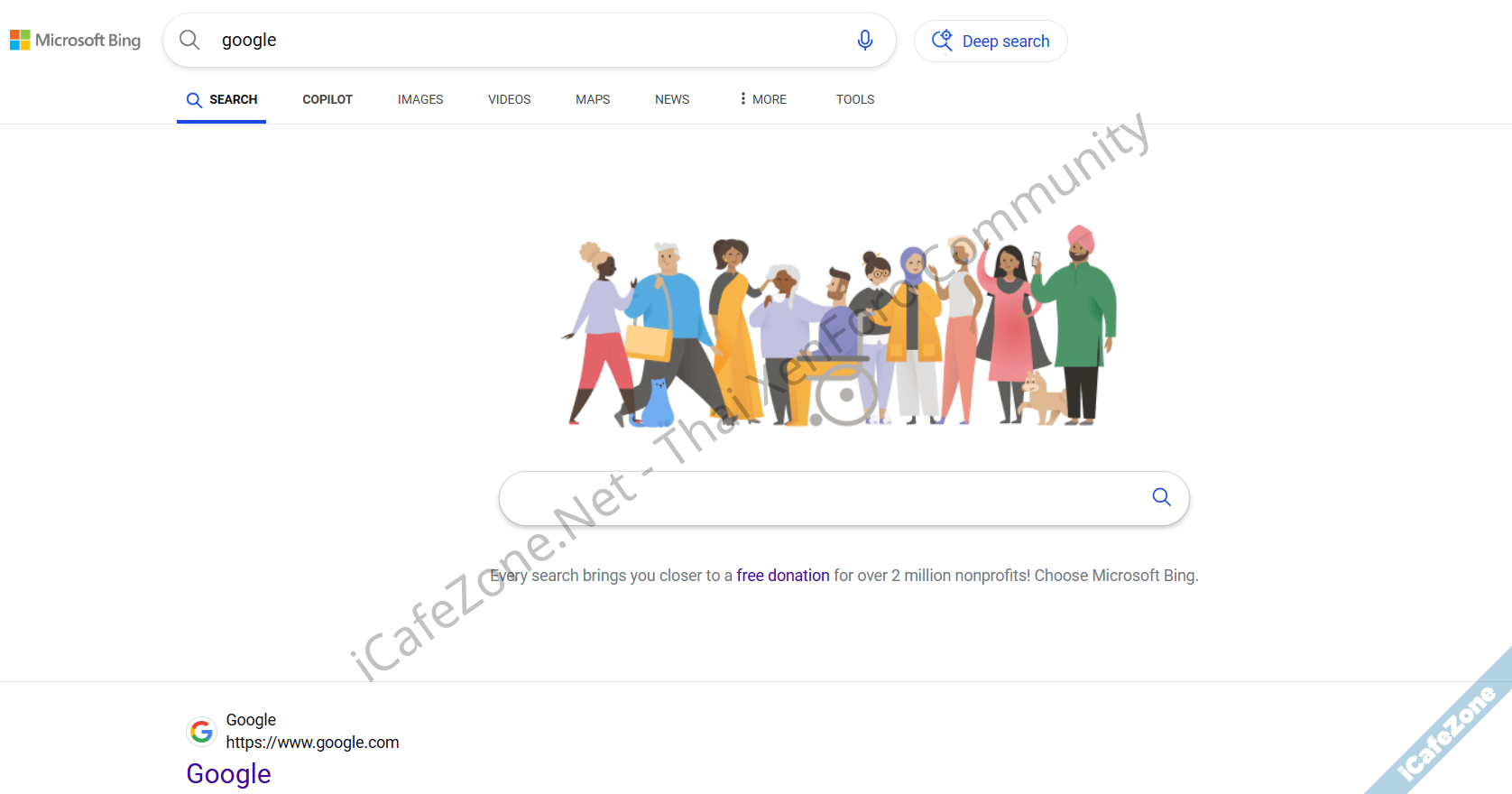
Task: Click the Microsoft Bing logo
Action: (76, 41)
